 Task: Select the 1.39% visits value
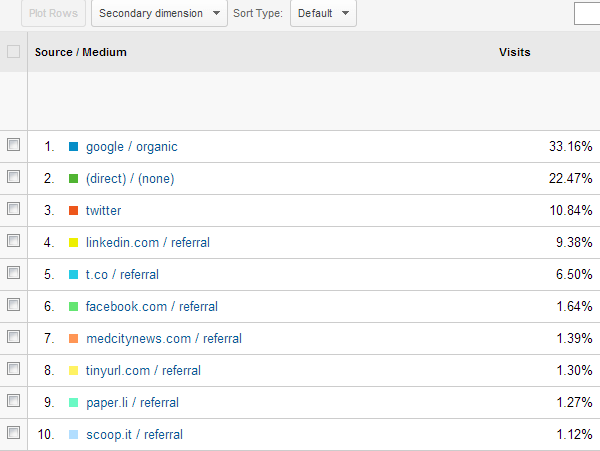pos(574,339)
